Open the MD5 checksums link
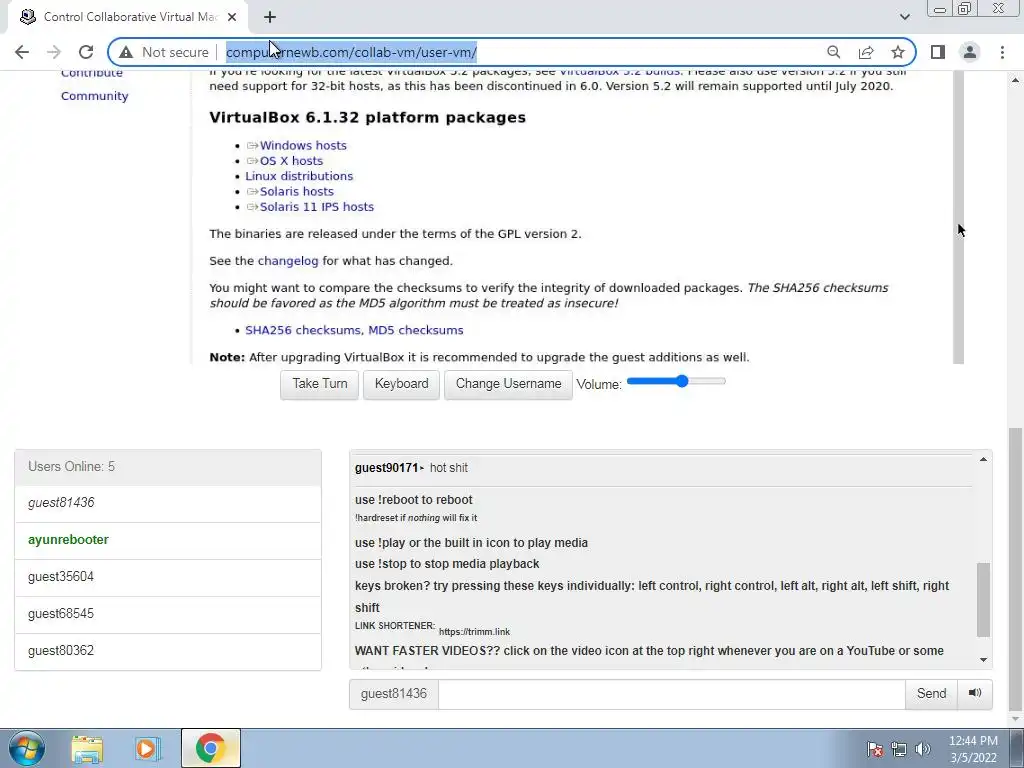1024x768 pixels. click(415, 330)
